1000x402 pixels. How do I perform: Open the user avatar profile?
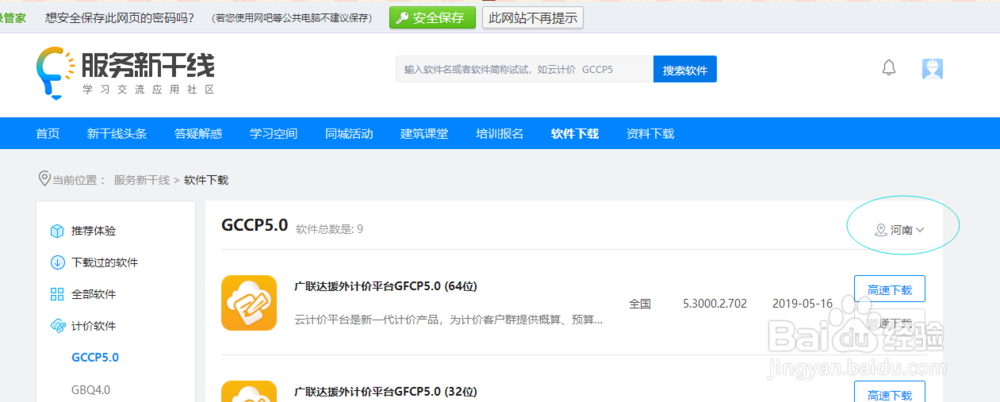point(932,69)
